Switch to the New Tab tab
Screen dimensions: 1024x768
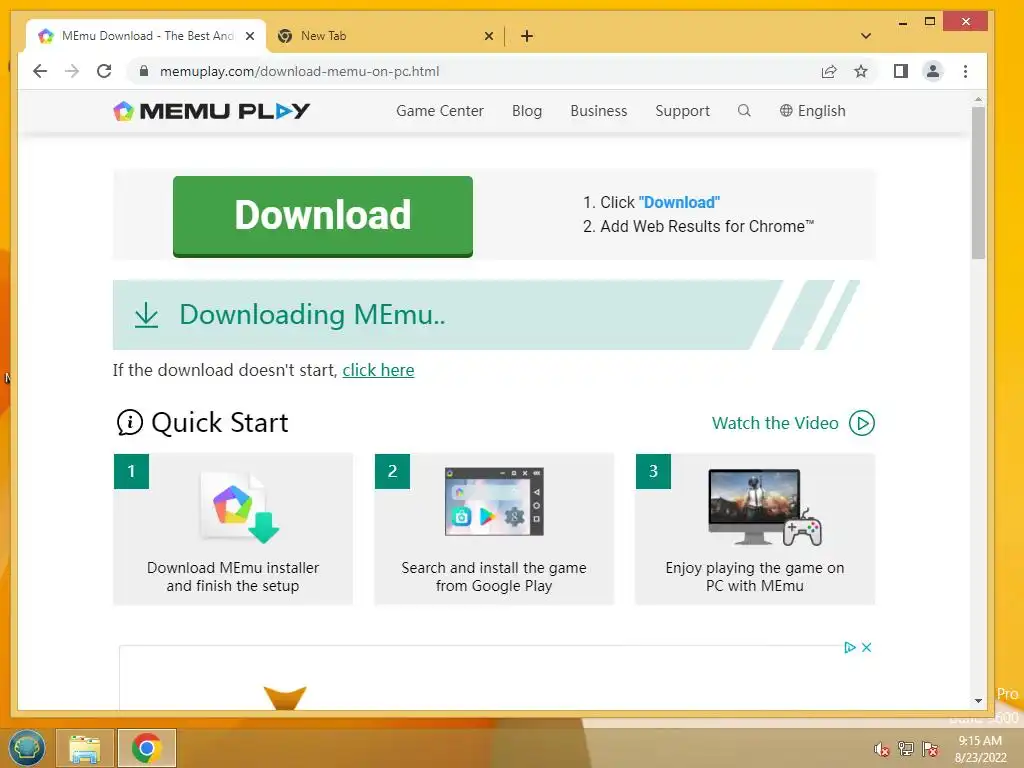385,36
